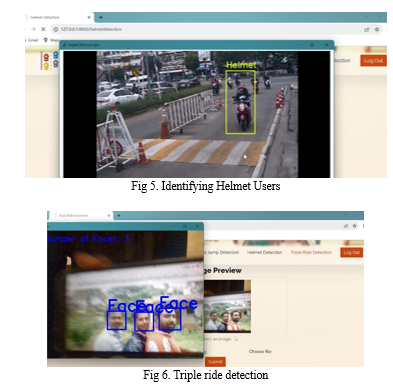Stop page loading in Helmet Detection browser

tap(43, 29)
